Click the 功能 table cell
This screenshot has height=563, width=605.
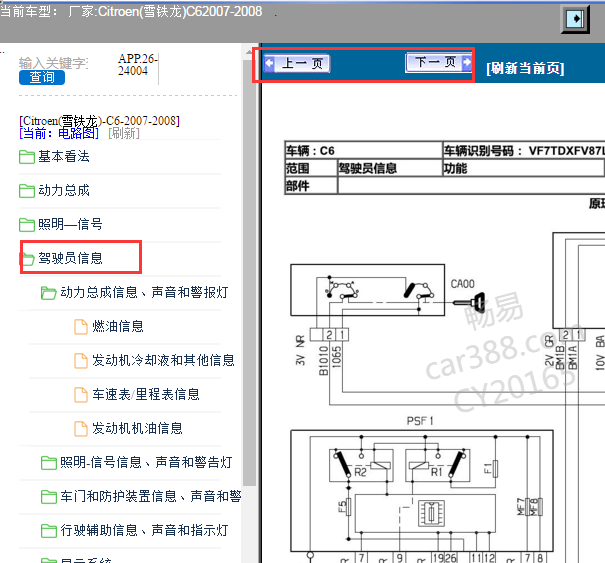[x=524, y=168]
